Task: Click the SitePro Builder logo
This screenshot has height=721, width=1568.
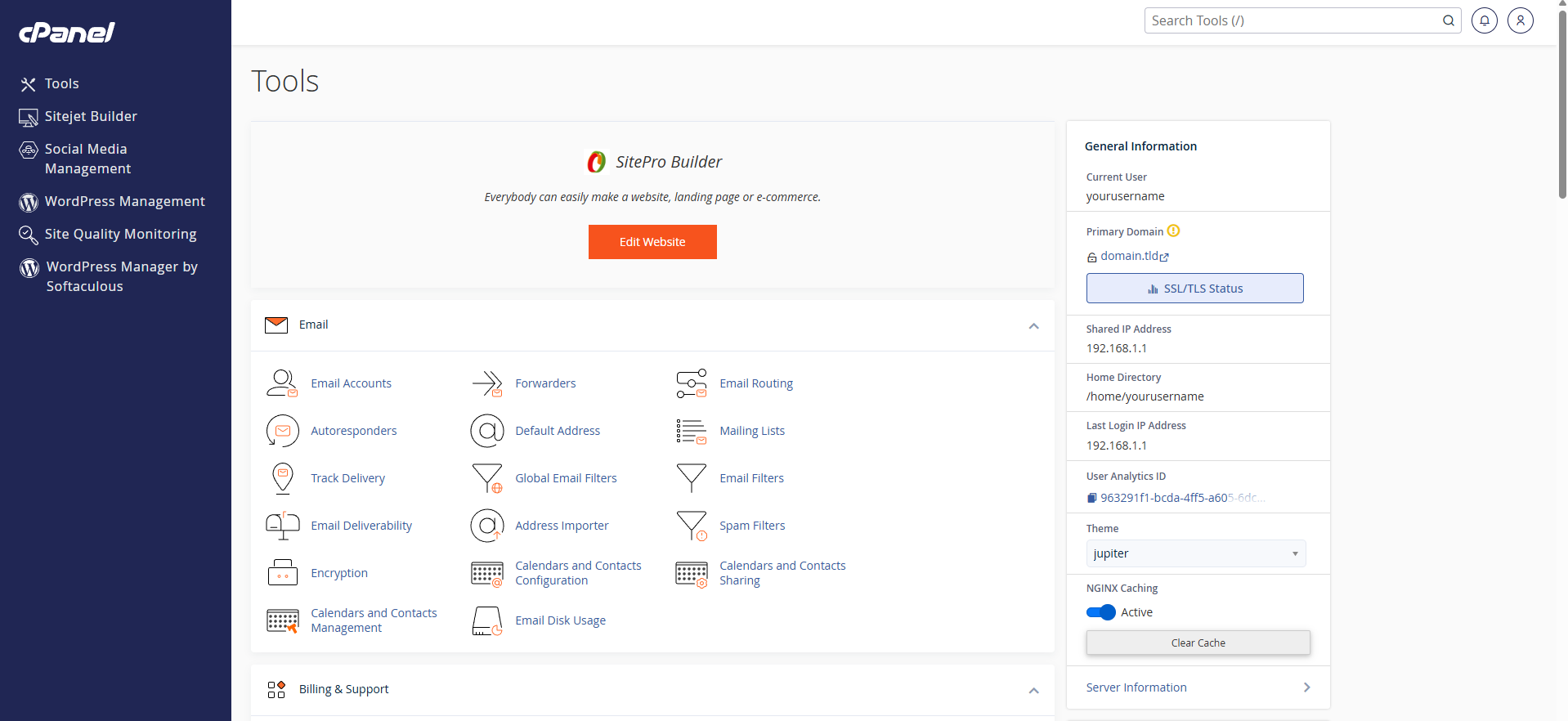Action: [x=597, y=162]
